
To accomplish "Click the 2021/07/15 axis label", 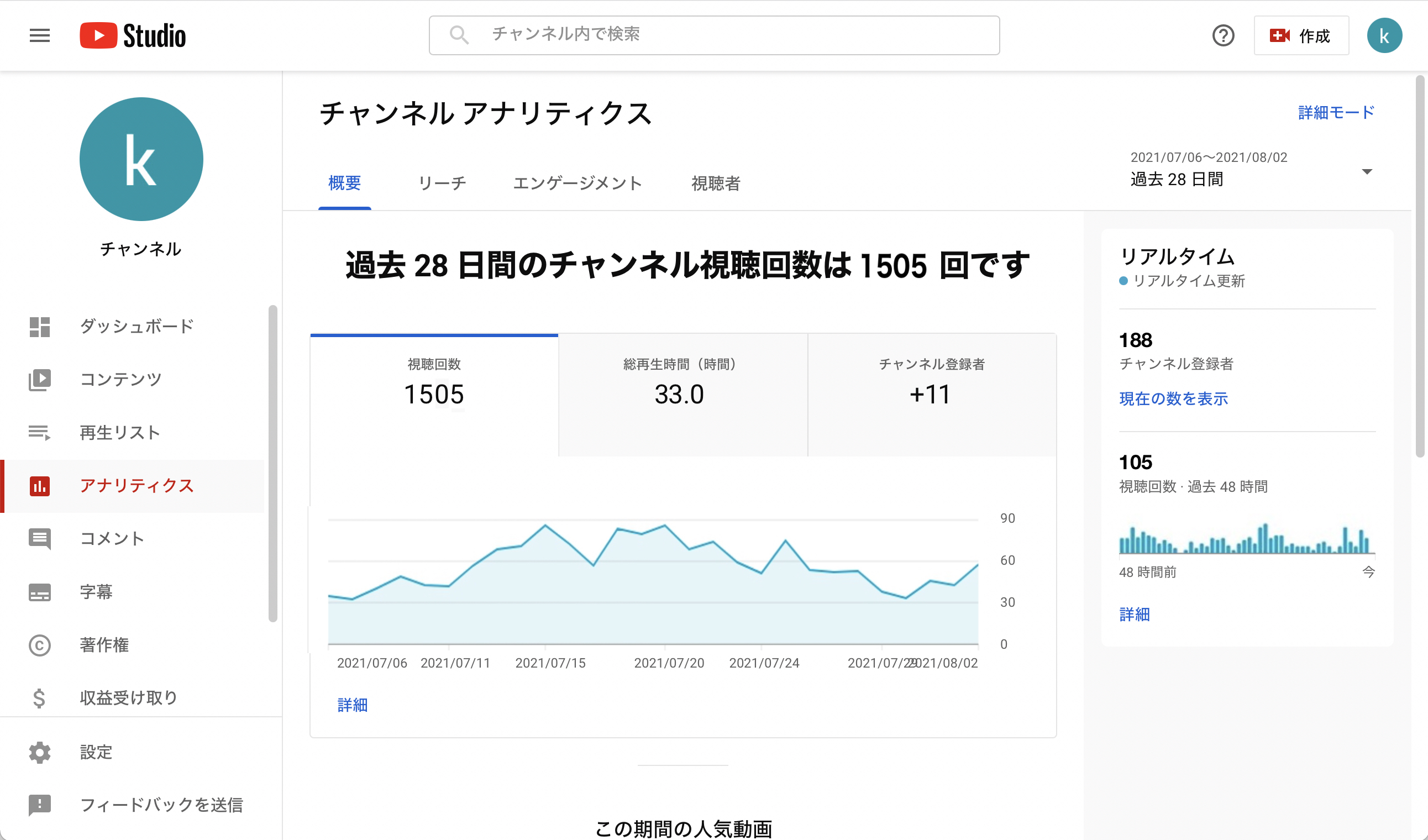I will (550, 663).
